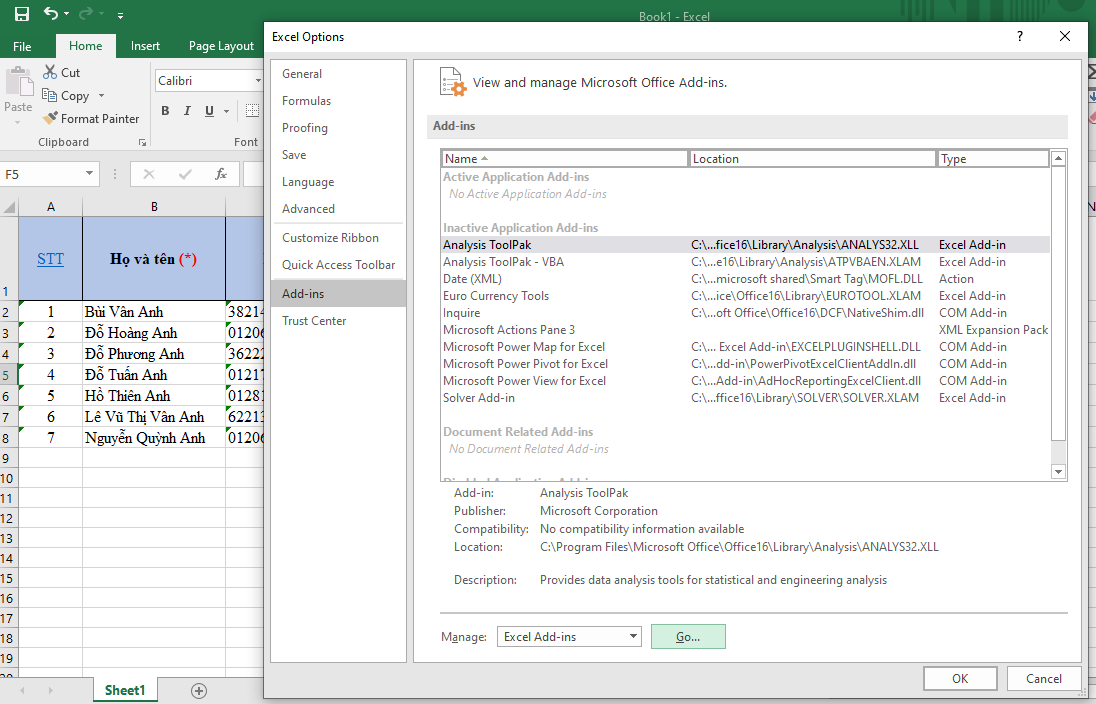Select Microsoft Power Pivot for Excel row
Image resolution: width=1096 pixels, height=704 pixels.
tap(746, 364)
